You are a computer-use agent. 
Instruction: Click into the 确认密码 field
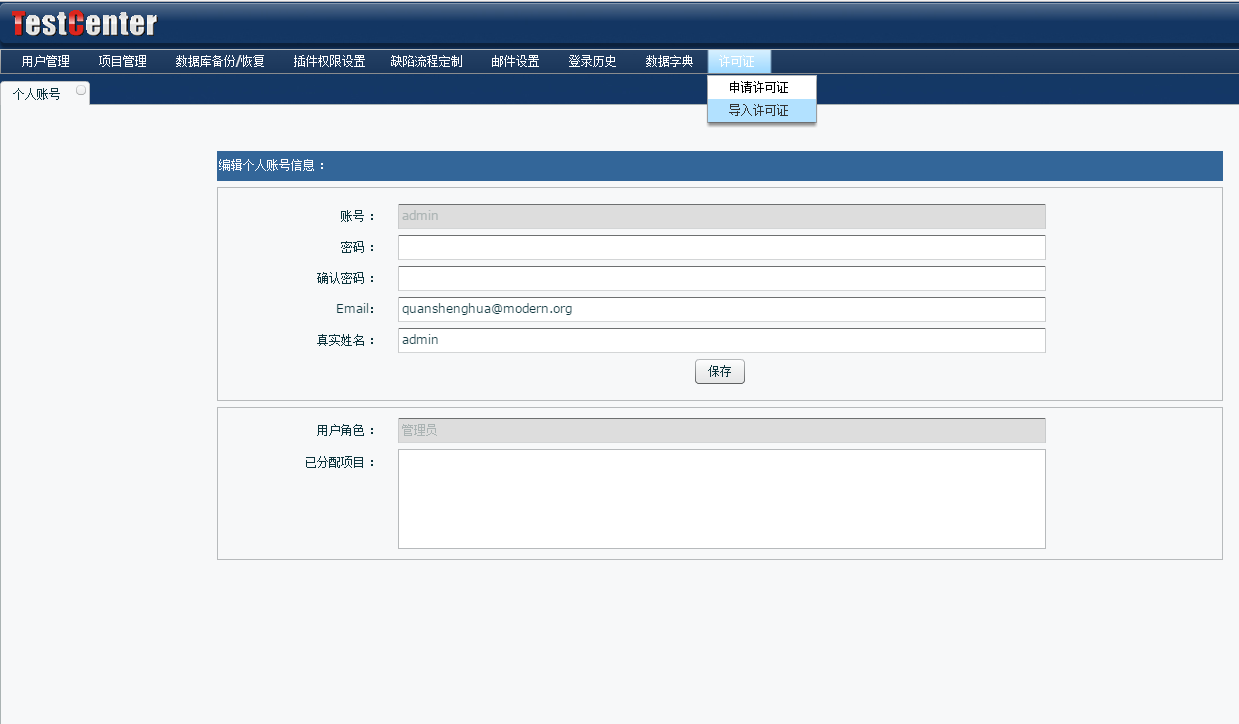[x=721, y=278]
